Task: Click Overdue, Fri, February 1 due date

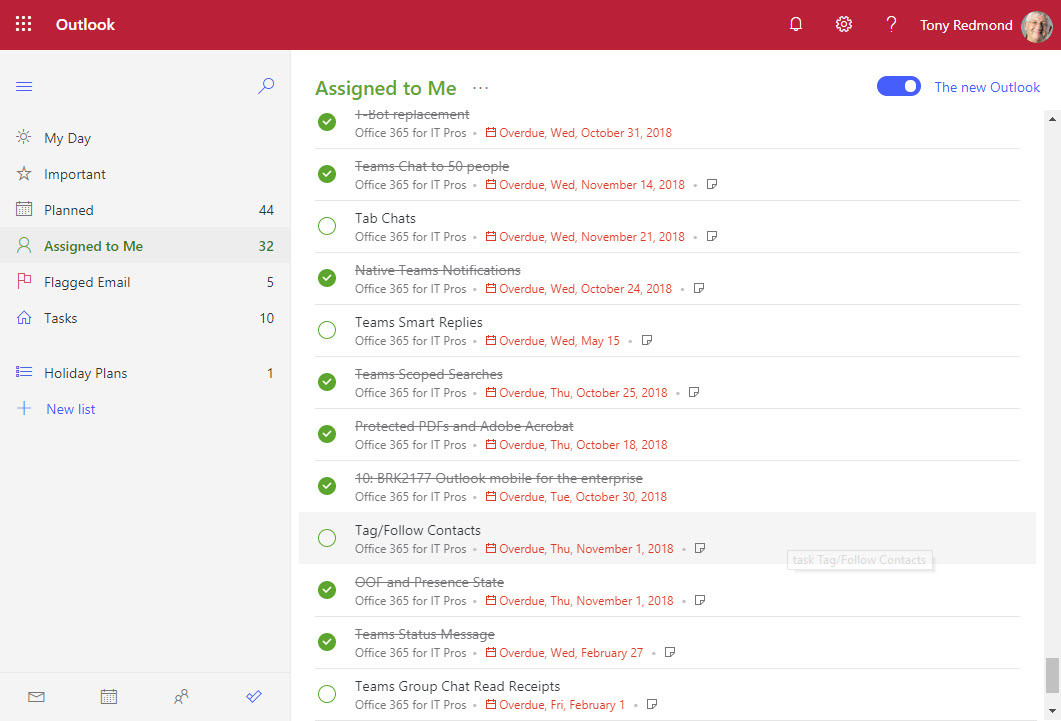Action: pos(562,705)
